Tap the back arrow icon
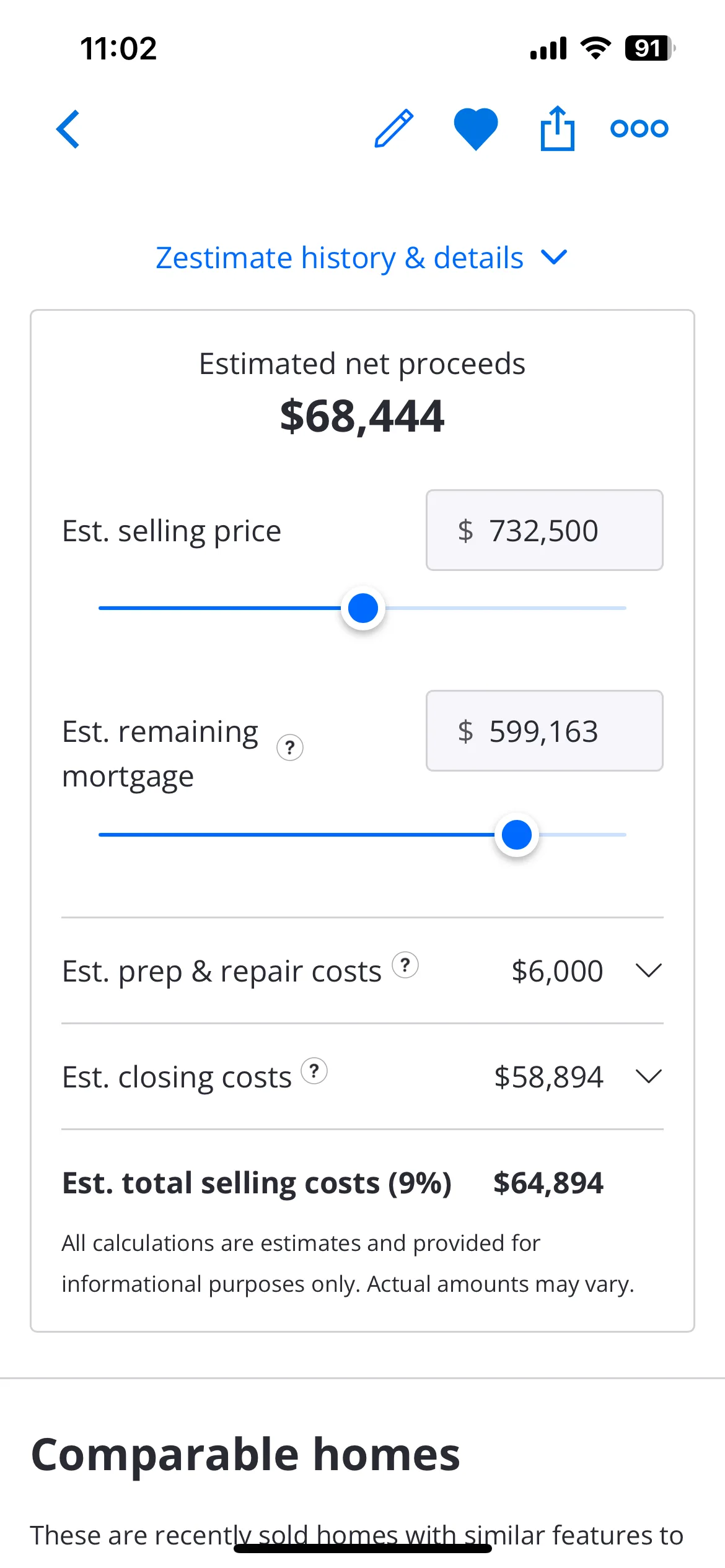Viewport: 725px width, 1568px height. point(68,129)
